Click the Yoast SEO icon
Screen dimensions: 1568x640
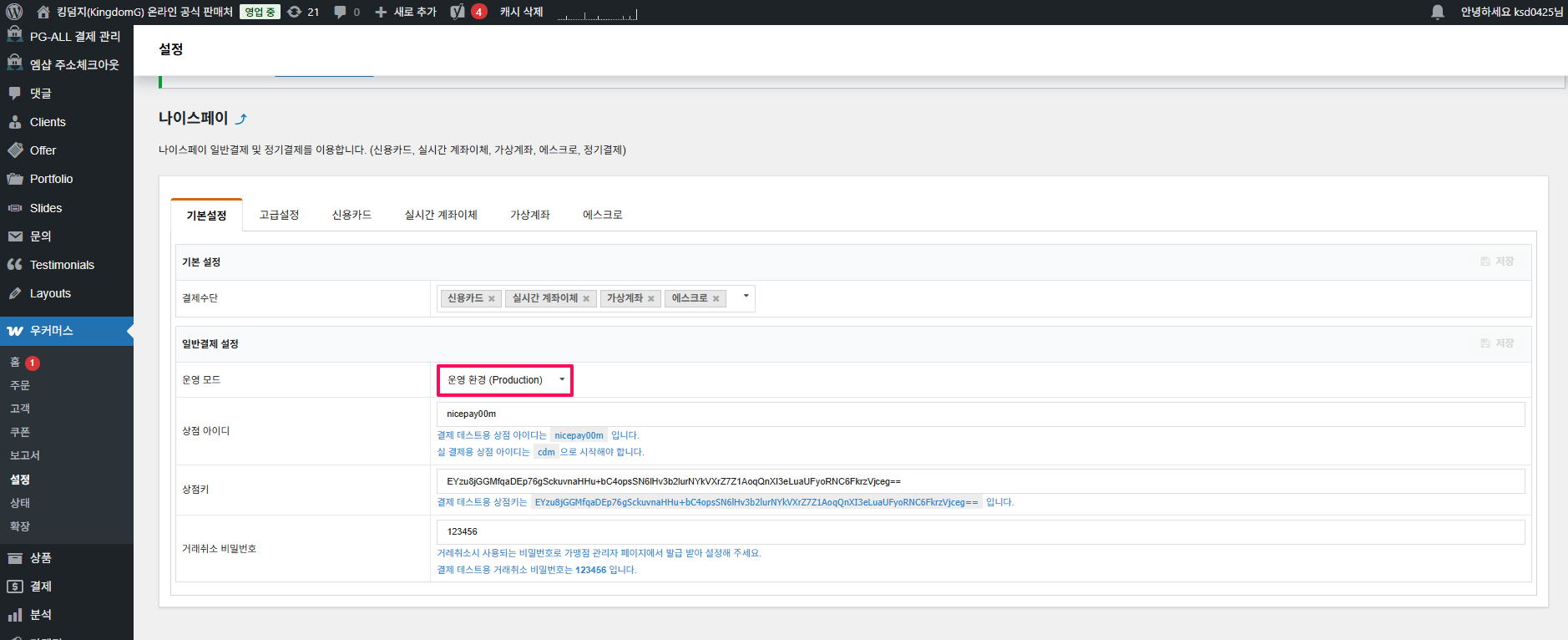click(x=458, y=12)
